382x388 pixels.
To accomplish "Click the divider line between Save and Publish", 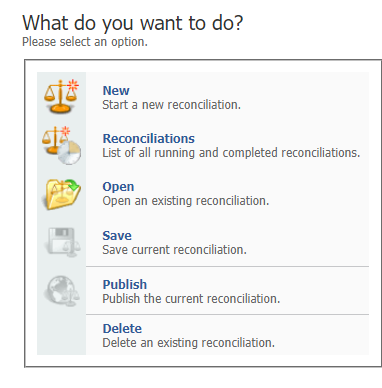I will [227, 266].
